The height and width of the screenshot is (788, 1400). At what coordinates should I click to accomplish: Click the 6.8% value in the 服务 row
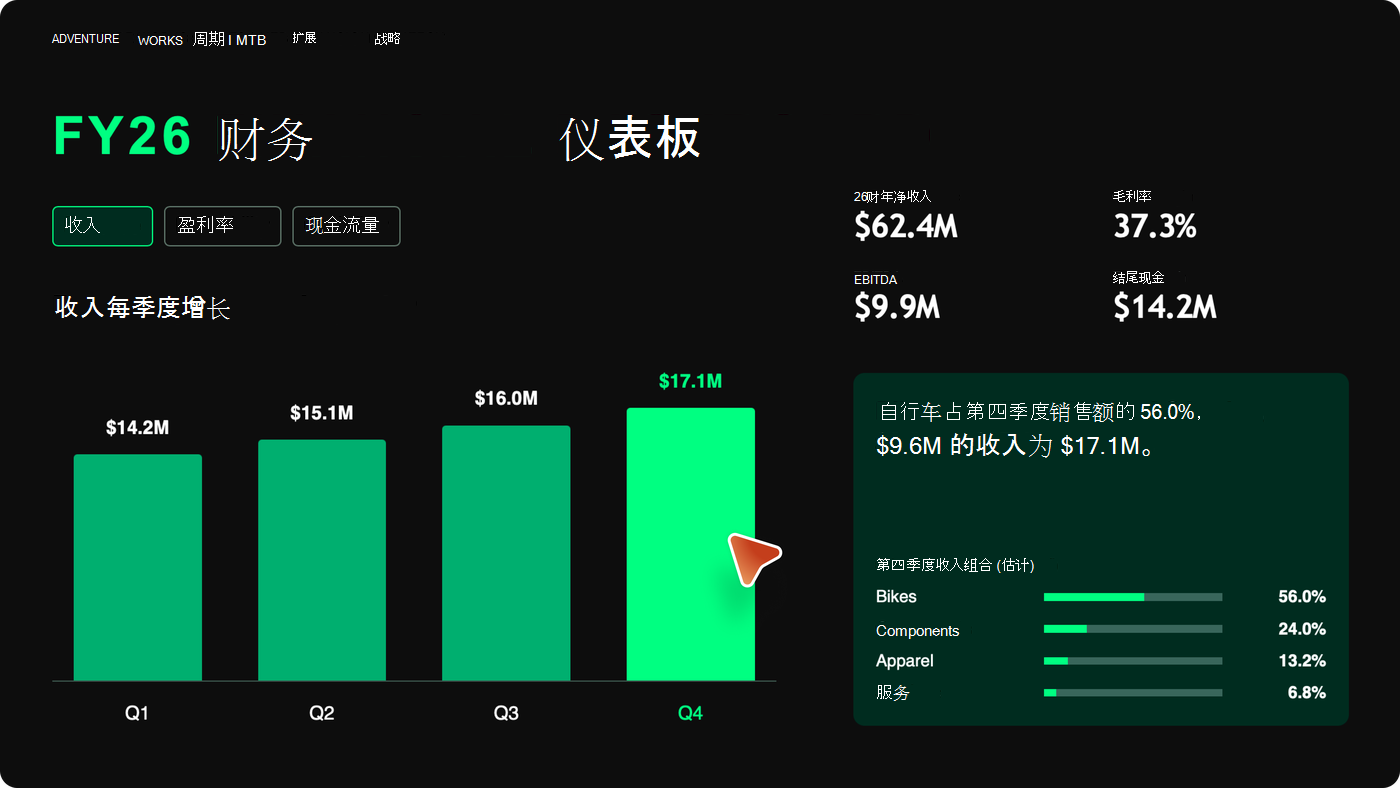point(1307,693)
